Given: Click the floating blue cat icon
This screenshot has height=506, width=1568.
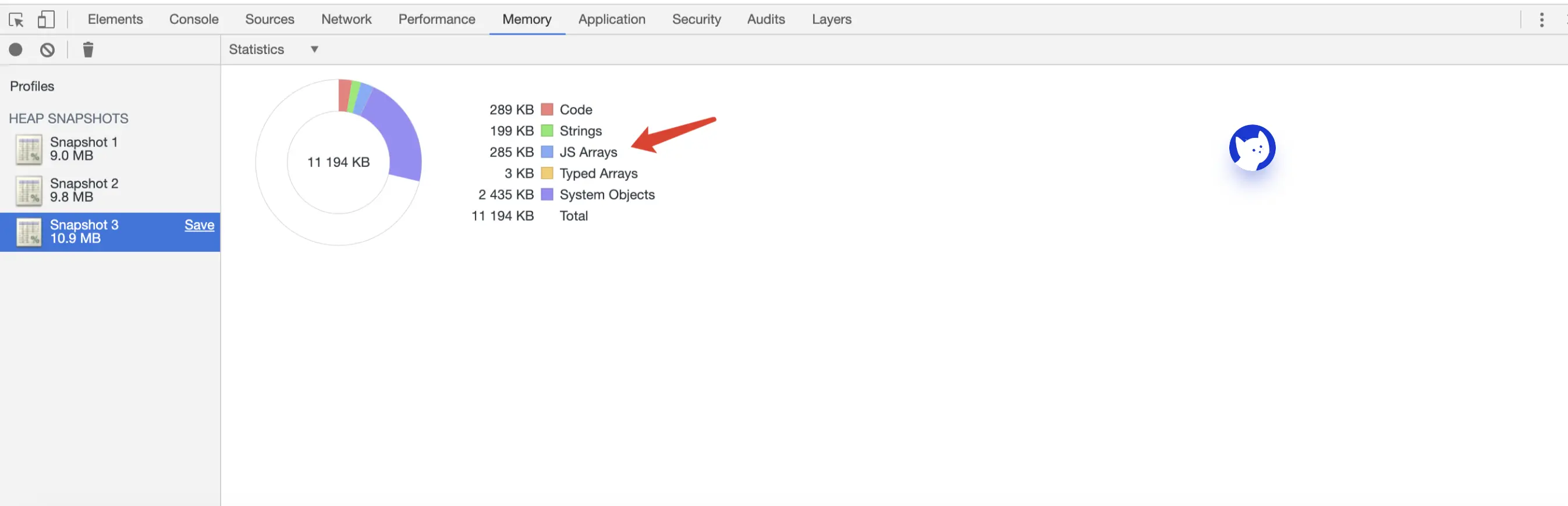Looking at the screenshot, I should click(1251, 148).
